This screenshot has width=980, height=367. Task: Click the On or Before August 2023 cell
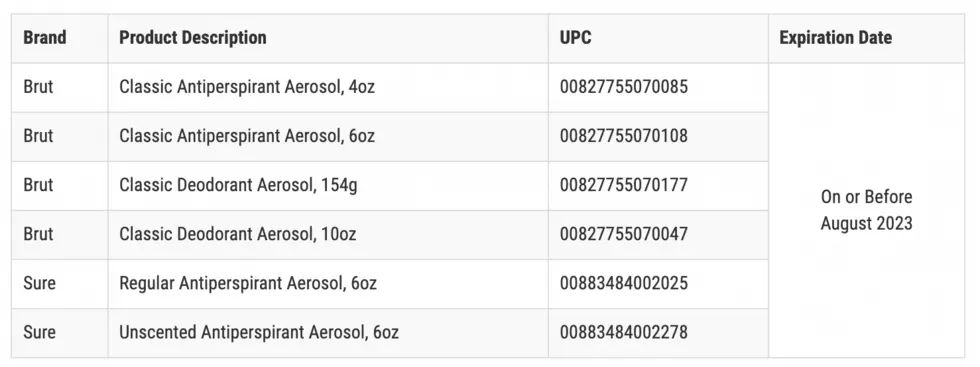[x=866, y=210]
